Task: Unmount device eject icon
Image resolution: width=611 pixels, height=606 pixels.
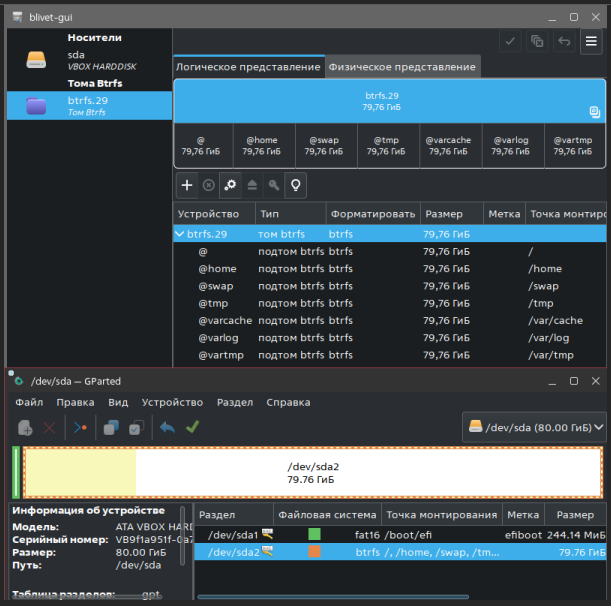Action: (252, 185)
